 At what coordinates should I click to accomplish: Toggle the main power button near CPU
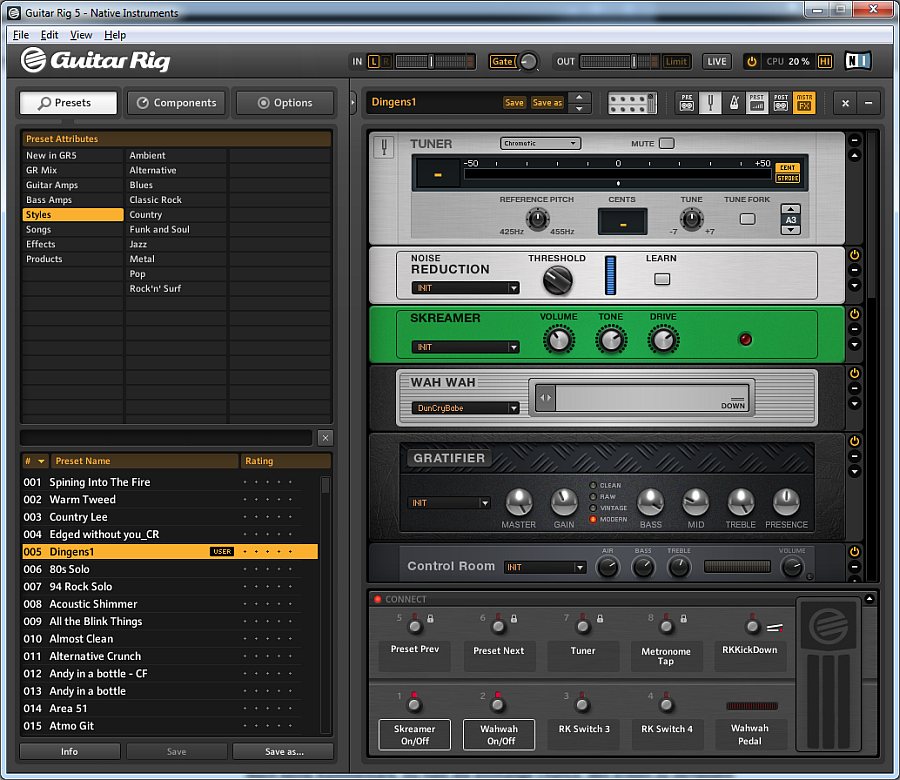pos(751,61)
